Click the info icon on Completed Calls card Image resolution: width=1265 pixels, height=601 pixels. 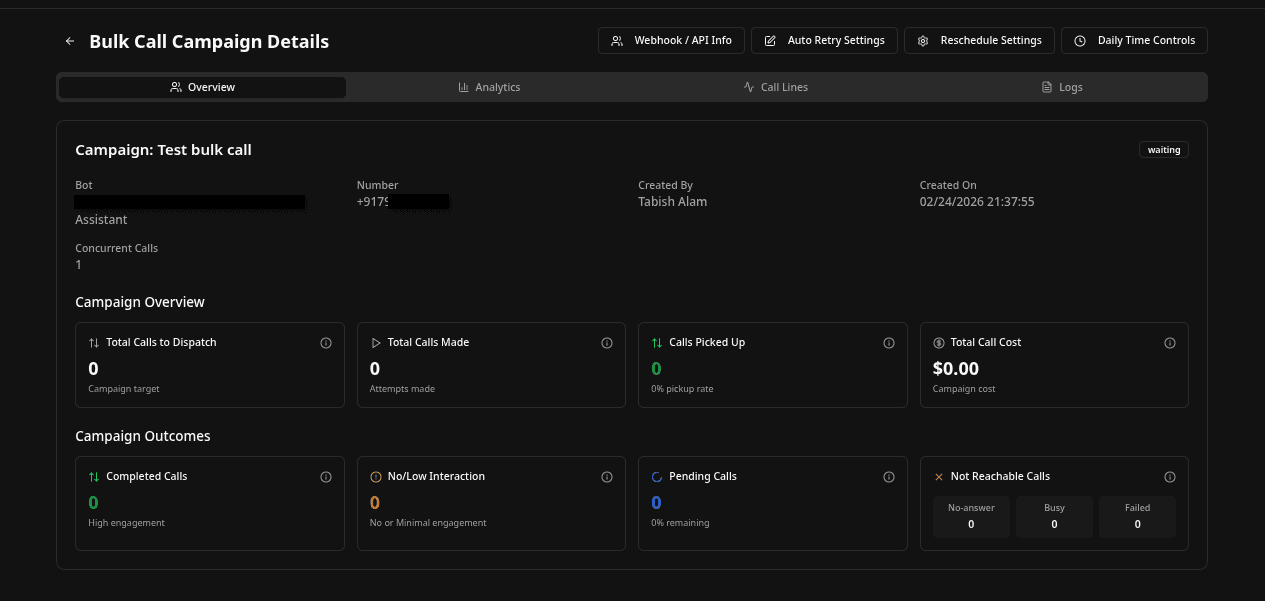(x=326, y=476)
